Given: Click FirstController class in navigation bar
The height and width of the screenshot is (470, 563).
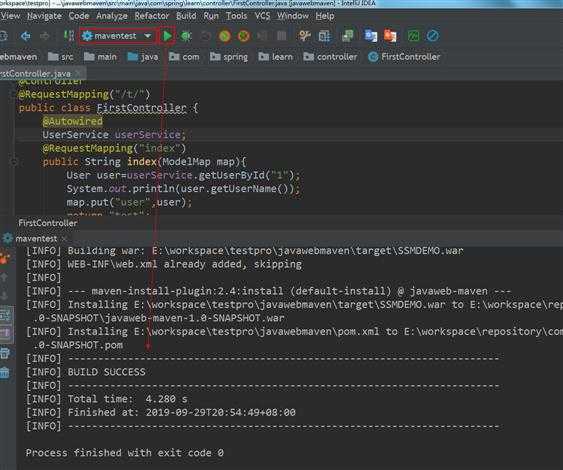Looking at the screenshot, I should (x=404, y=57).
